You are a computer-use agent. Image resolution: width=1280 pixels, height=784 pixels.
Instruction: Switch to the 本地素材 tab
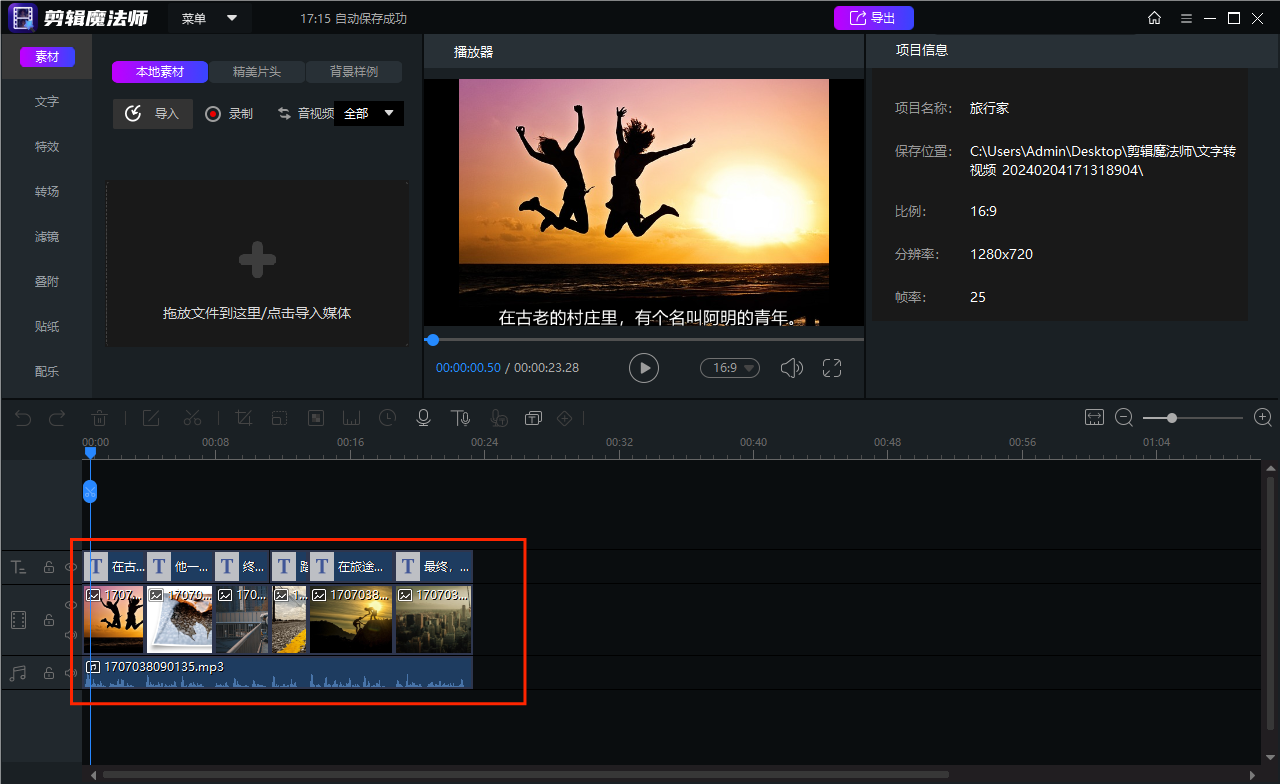click(160, 72)
